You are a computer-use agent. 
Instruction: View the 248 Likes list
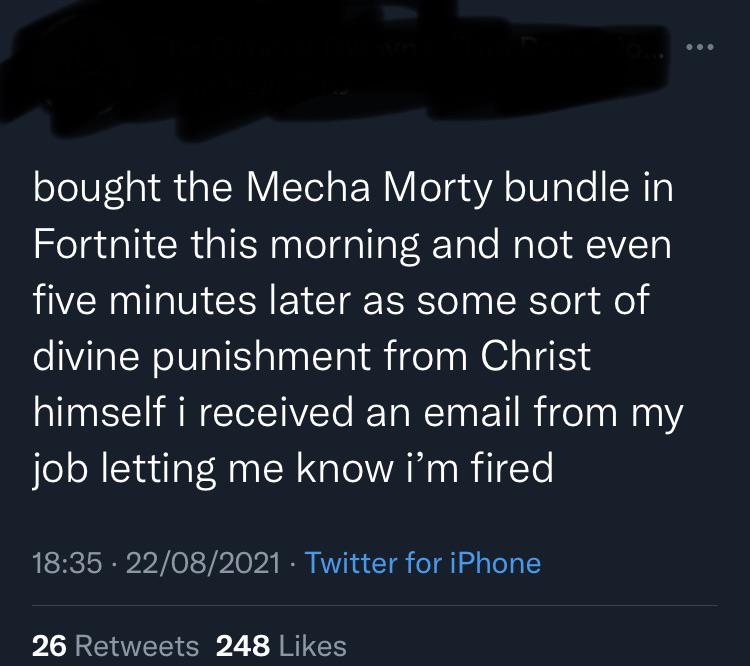(x=281, y=645)
